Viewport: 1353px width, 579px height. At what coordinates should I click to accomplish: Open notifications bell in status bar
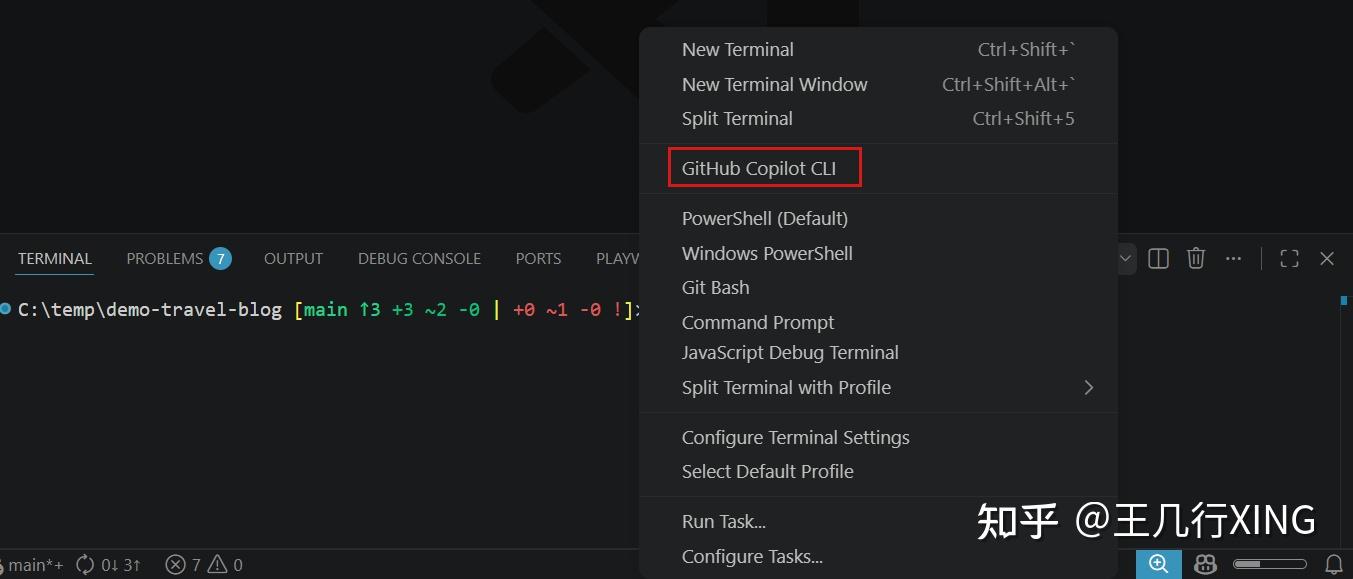point(1333,564)
